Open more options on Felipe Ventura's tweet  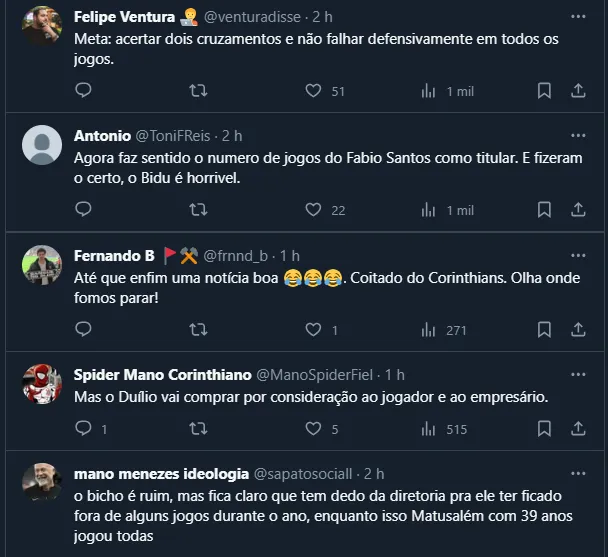pos(577,17)
